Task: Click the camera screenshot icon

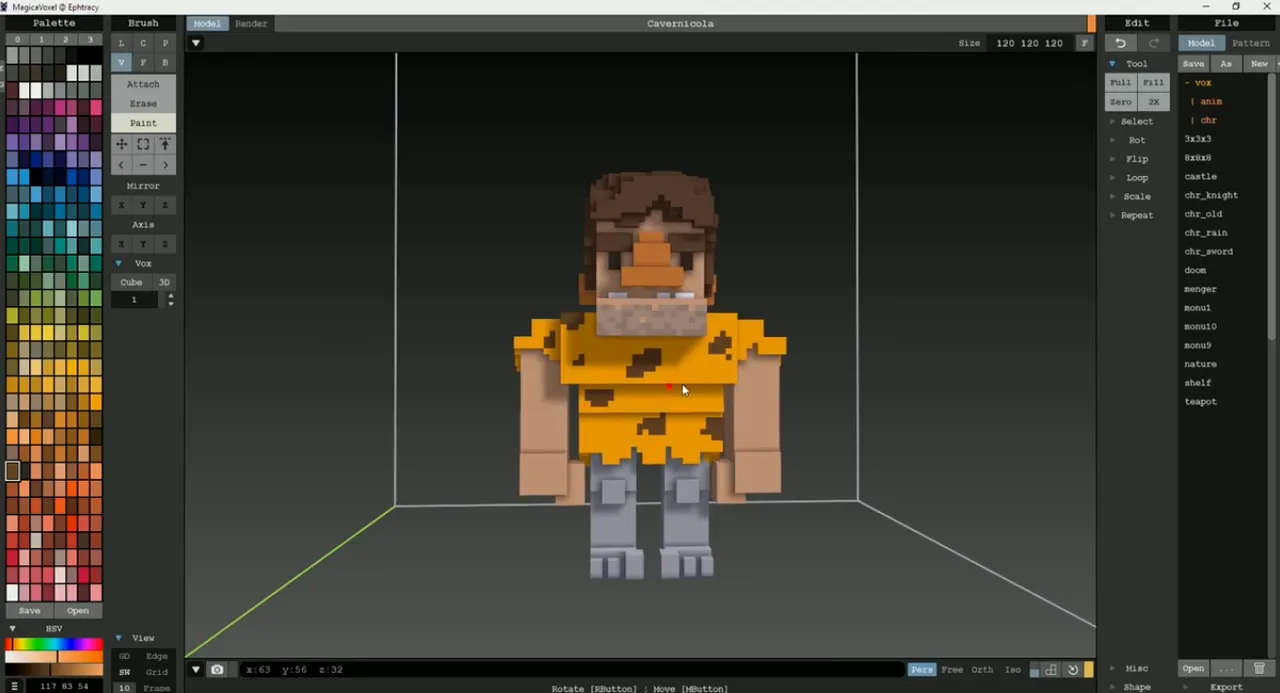Action: point(217,669)
